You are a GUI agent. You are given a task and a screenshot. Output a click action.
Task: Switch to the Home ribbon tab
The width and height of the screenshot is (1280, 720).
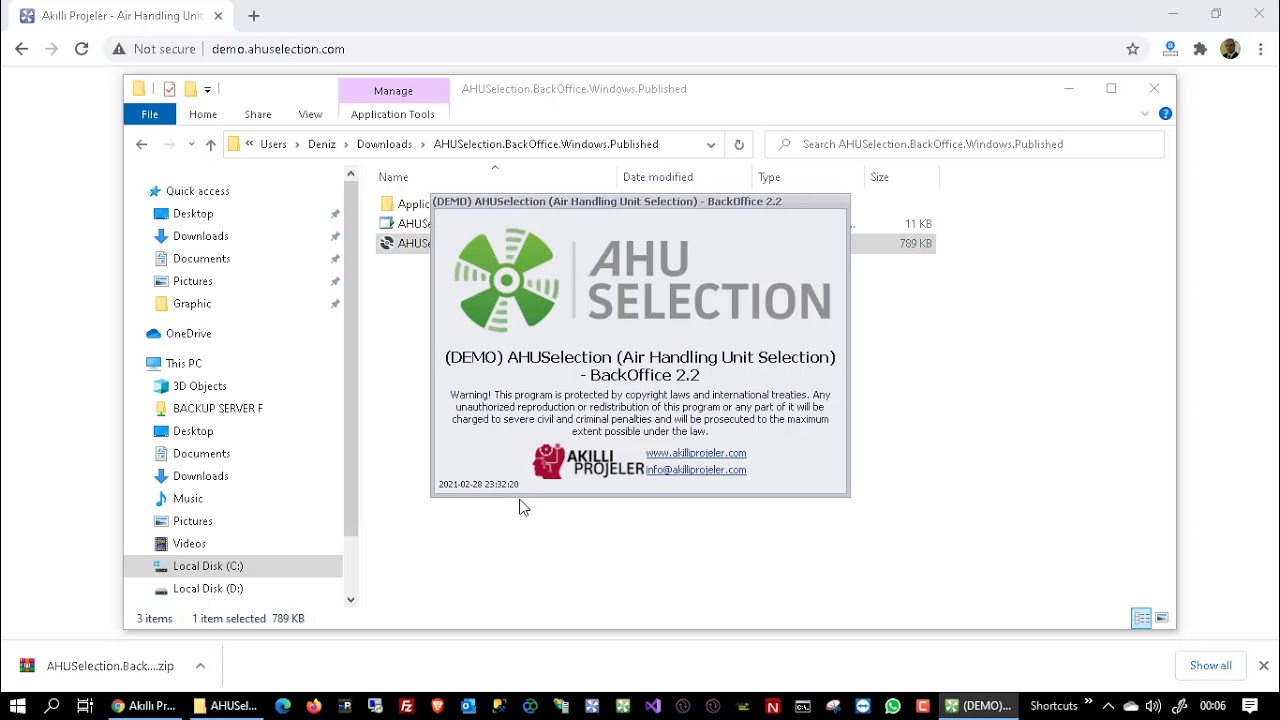coord(203,114)
